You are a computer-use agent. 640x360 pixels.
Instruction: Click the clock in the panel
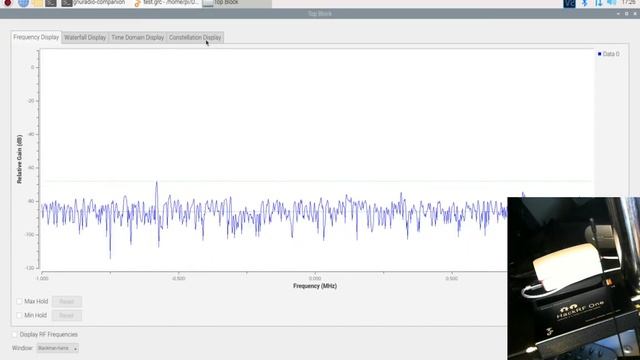629,3
